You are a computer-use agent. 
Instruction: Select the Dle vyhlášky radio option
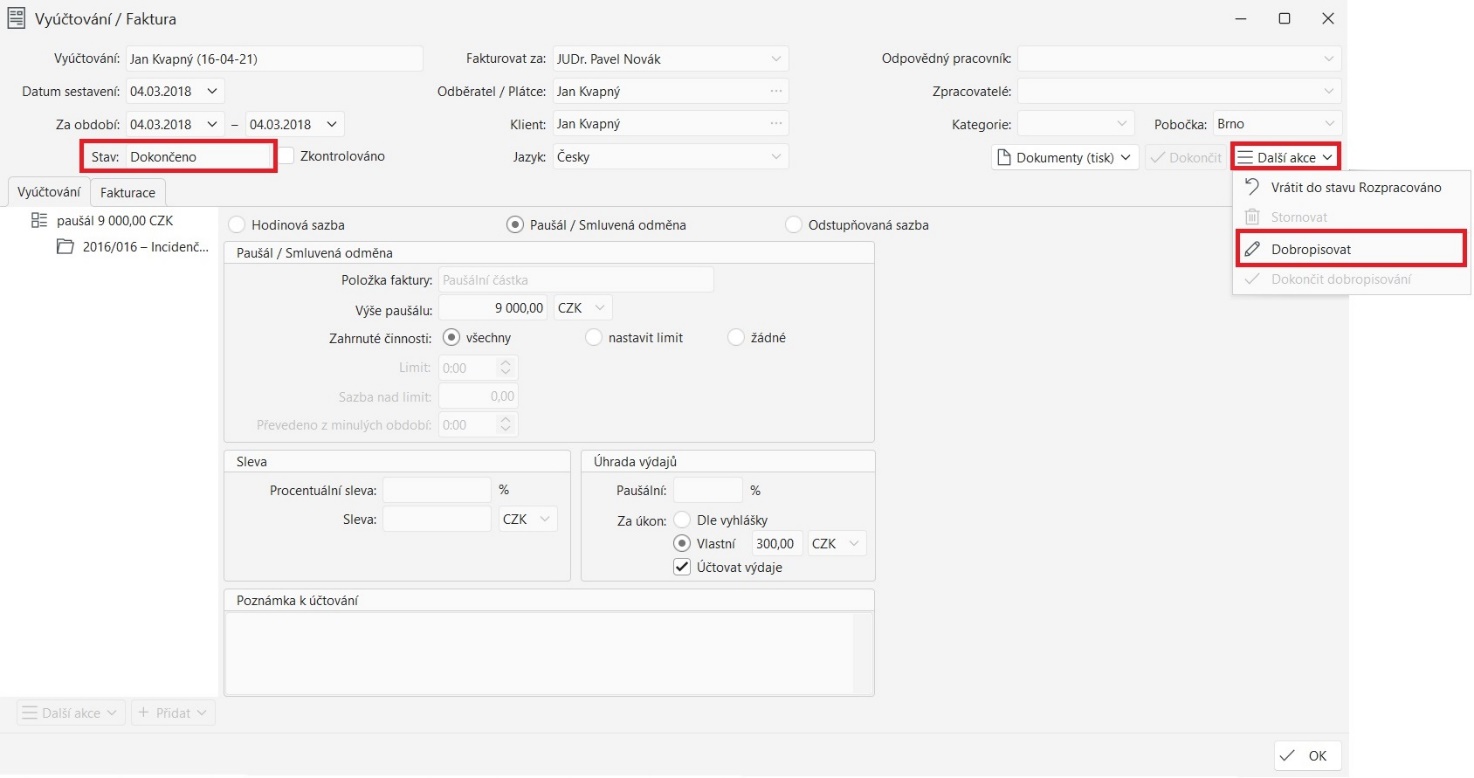tap(682, 520)
